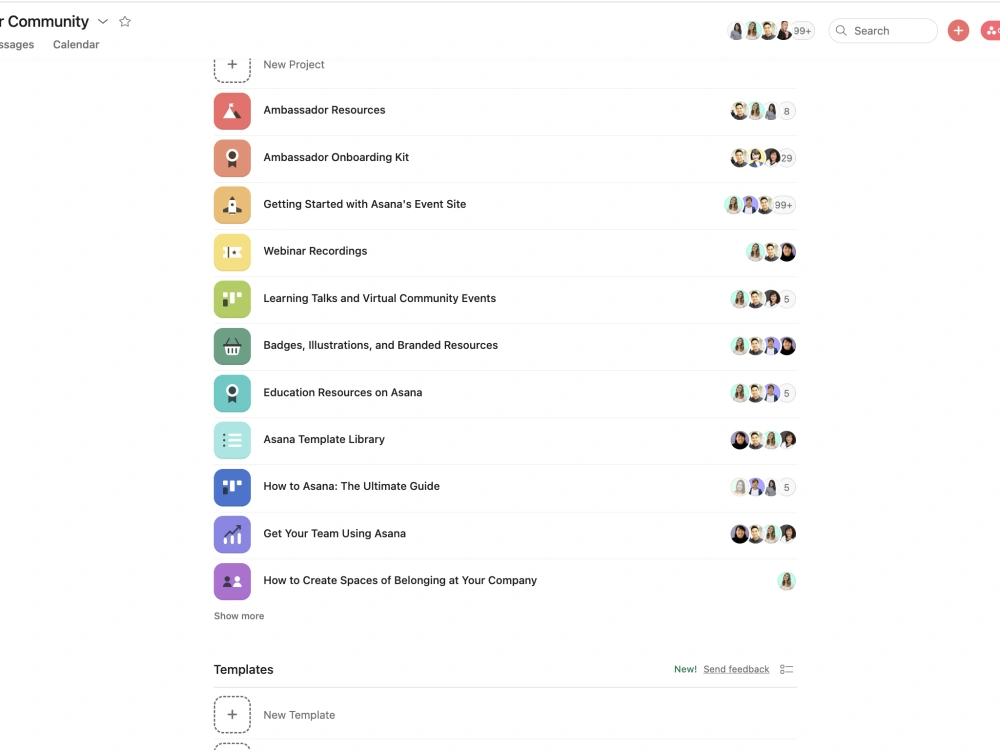The width and height of the screenshot is (1000, 750).
Task: Click the 5 members badge on Learning Talks row
Action: click(x=787, y=299)
